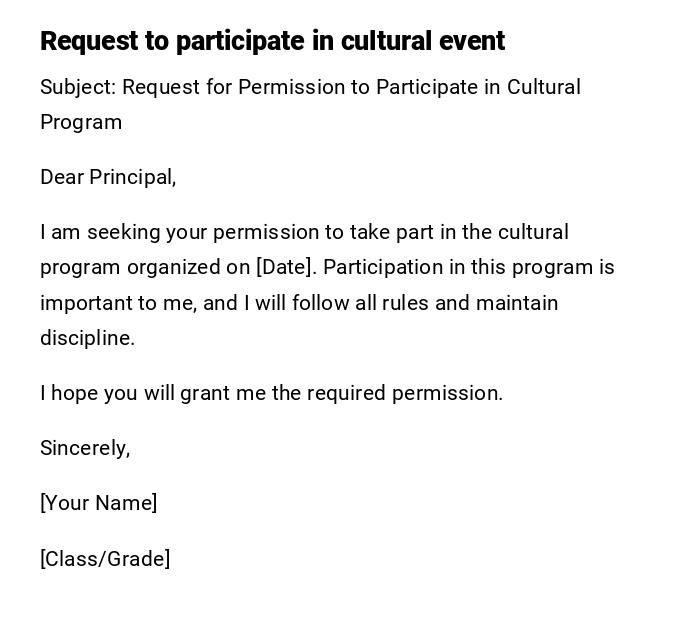
Task: Click the "[Your Name]" placeholder
Action: 98,503
